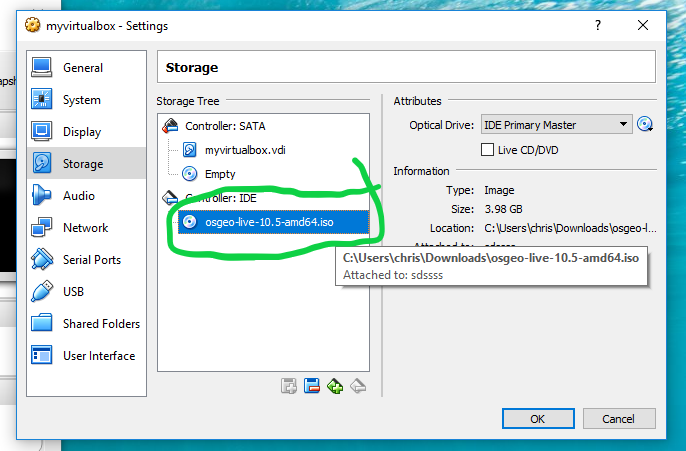Image resolution: width=686 pixels, height=451 pixels.
Task: Select osgeo-live-10.5-amd64.iso entry
Action: [273, 222]
